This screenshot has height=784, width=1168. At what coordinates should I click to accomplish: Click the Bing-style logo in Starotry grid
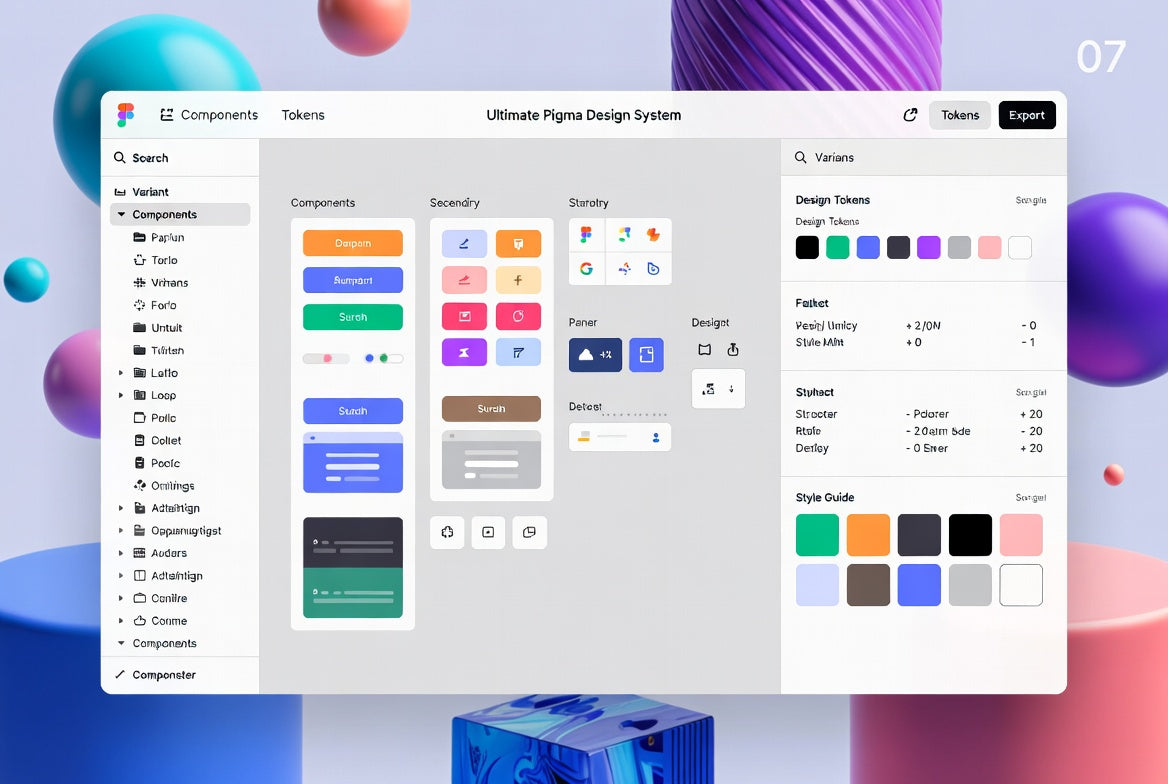(653, 269)
